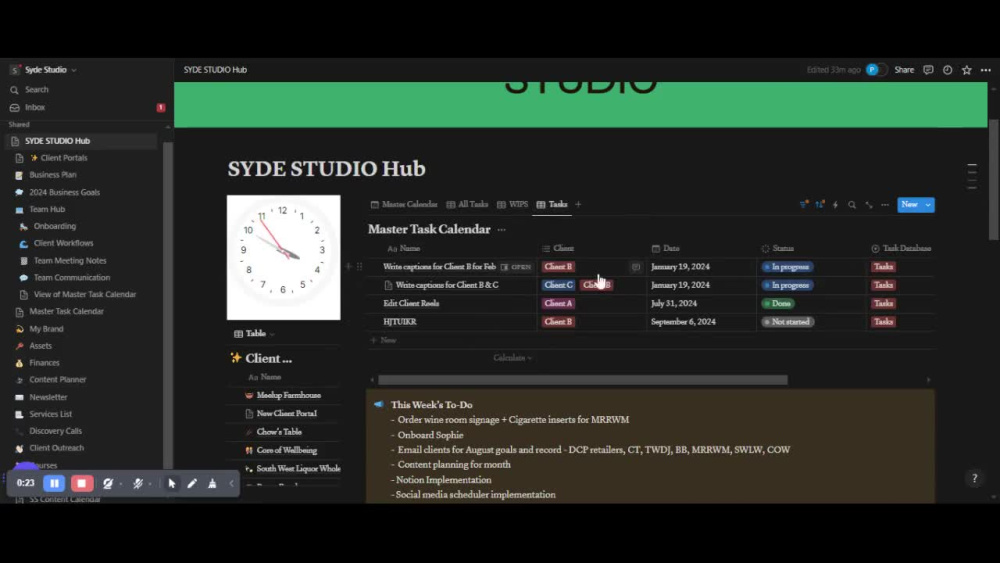1000x563 pixels.
Task: Switch to the All Tasks tab
Action: point(467,205)
